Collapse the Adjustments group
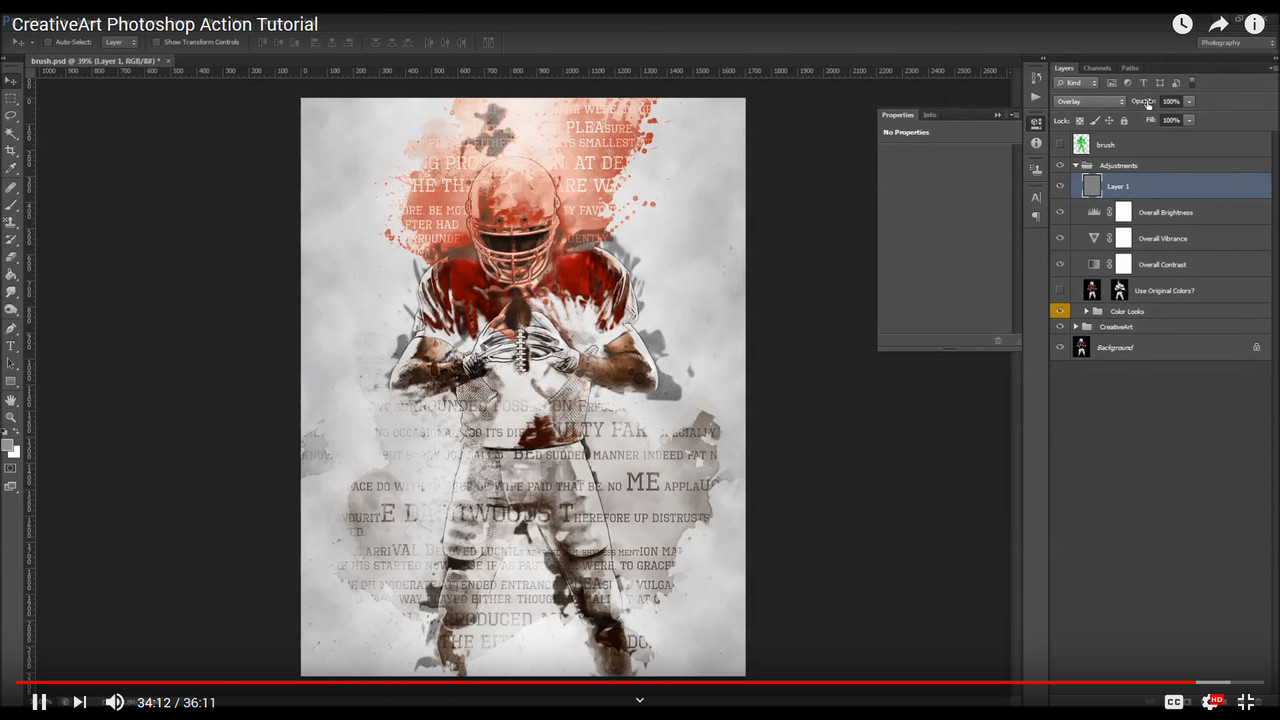This screenshot has height=720, width=1280. pos(1075,165)
